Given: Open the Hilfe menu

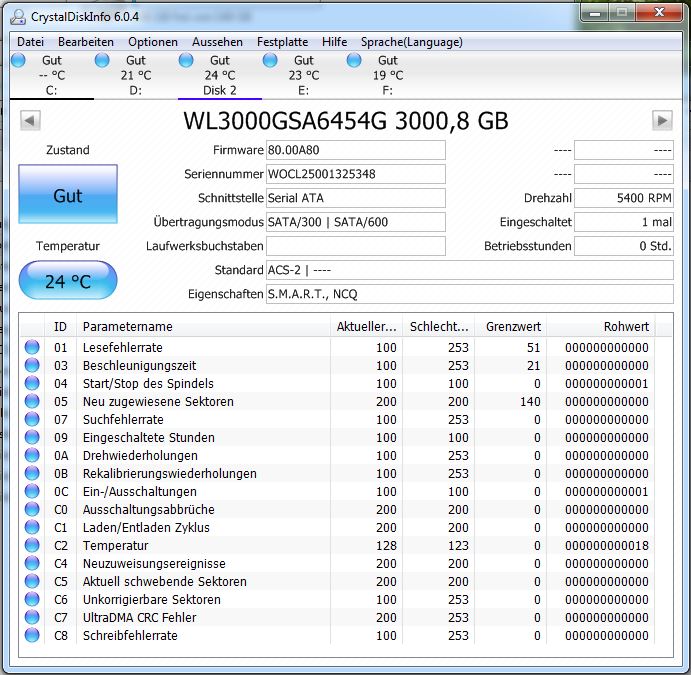Looking at the screenshot, I should click(334, 42).
